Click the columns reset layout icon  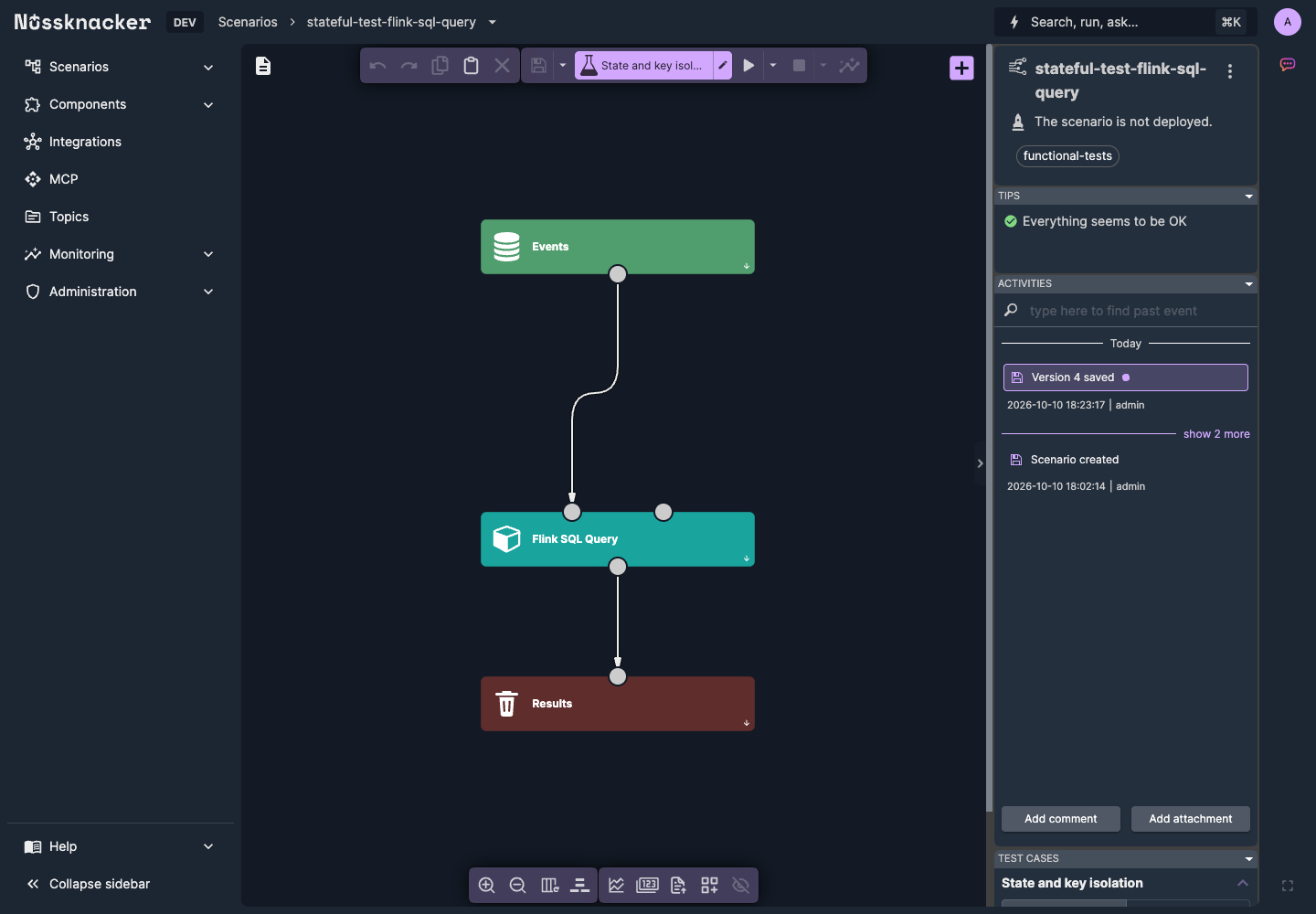pos(549,885)
